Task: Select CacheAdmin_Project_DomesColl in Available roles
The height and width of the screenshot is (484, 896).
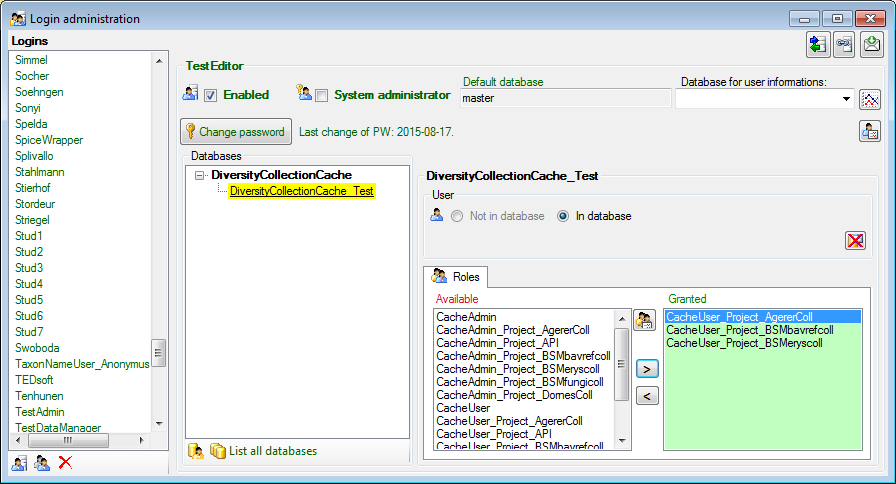Action: (x=514, y=395)
